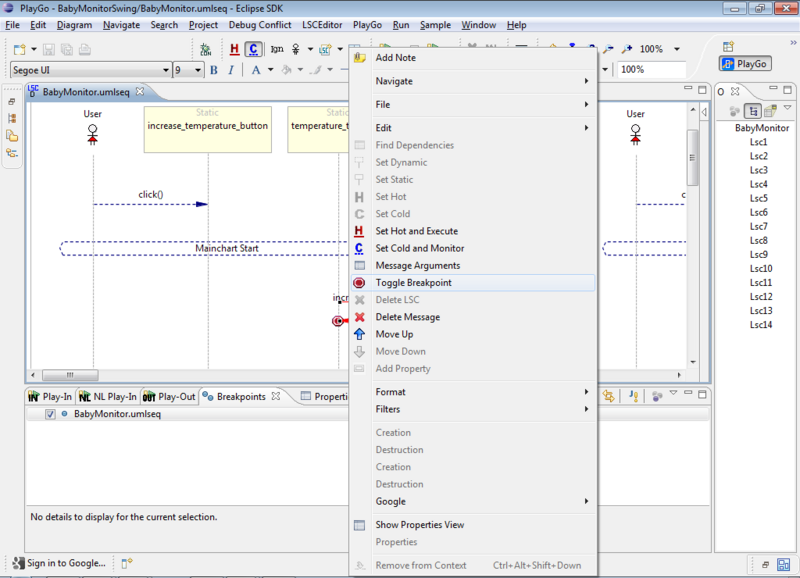Switch to the Play-In tab
Image resolution: width=800 pixels, height=578 pixels.
(51, 396)
